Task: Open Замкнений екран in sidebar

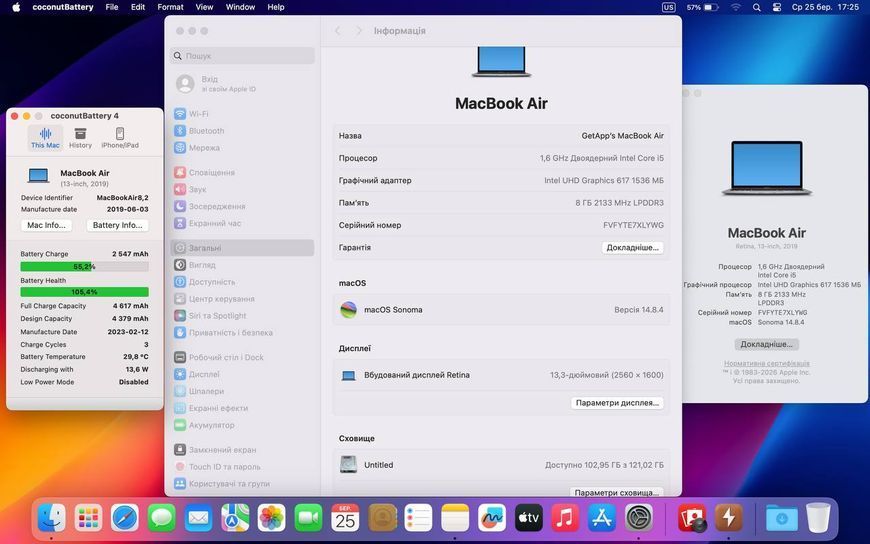Action: (x=242, y=450)
